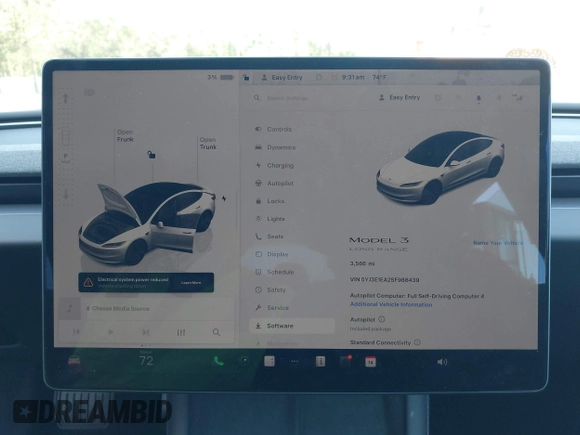The image size is (580, 435).
Task: Open the all apps three-dots icon
Action: click(x=294, y=361)
